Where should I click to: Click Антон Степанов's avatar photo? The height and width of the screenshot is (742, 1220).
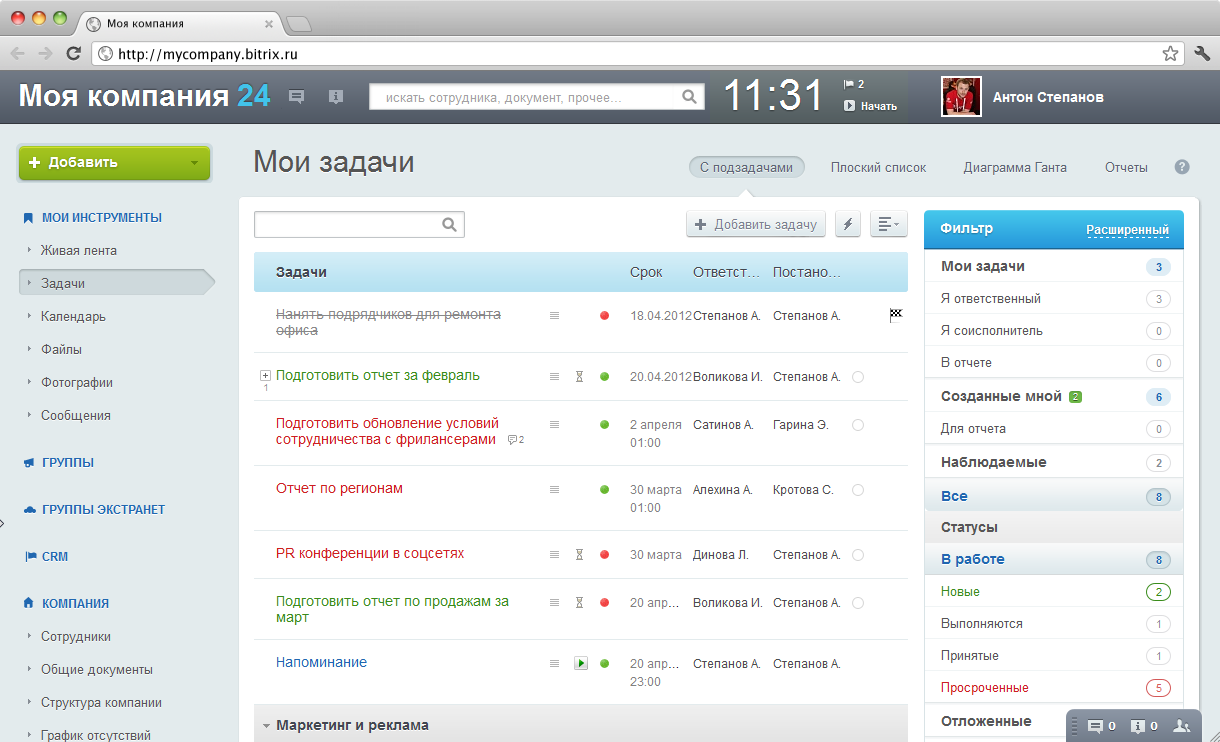[960, 97]
